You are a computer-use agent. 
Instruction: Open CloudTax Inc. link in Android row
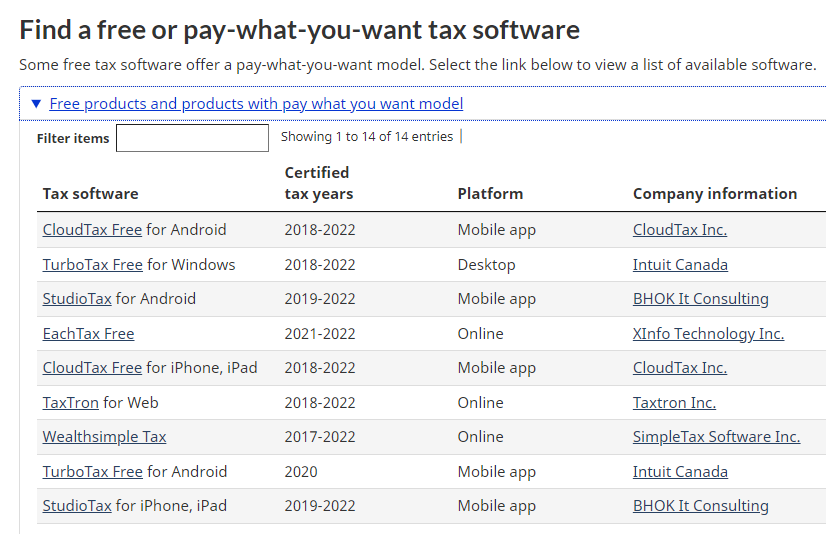[680, 230]
